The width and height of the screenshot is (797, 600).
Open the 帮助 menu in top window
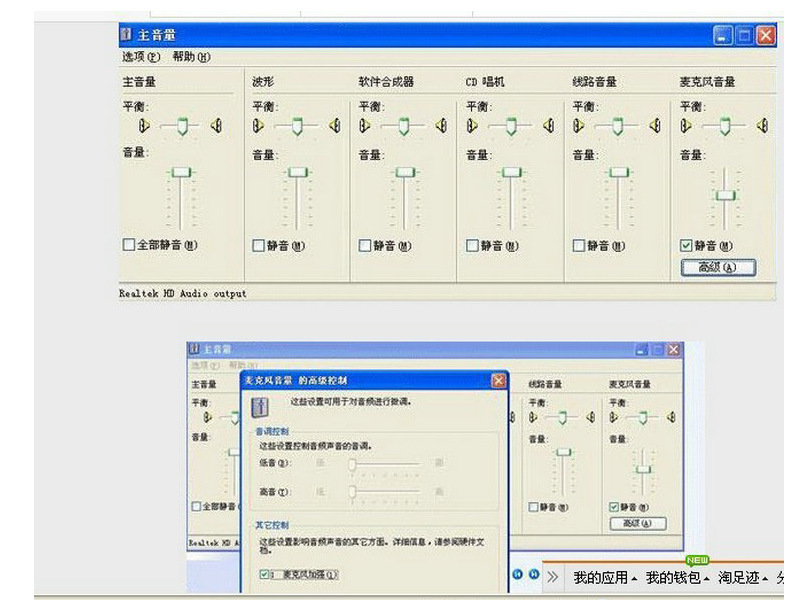point(191,56)
